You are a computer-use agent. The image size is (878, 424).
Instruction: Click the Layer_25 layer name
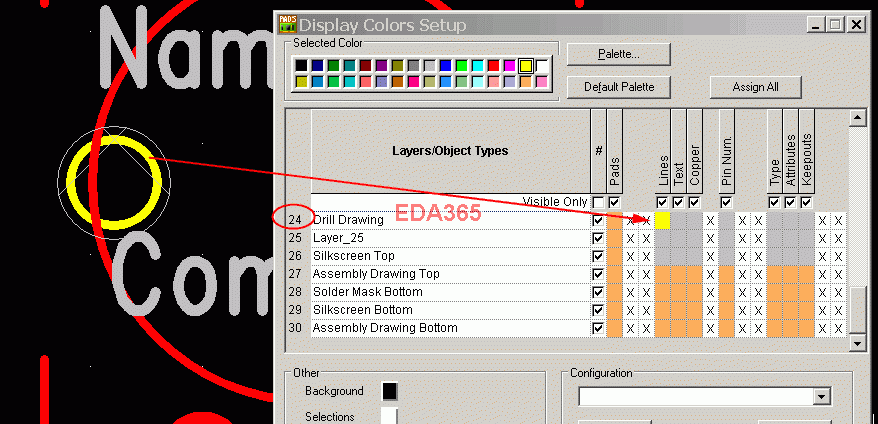click(338, 238)
